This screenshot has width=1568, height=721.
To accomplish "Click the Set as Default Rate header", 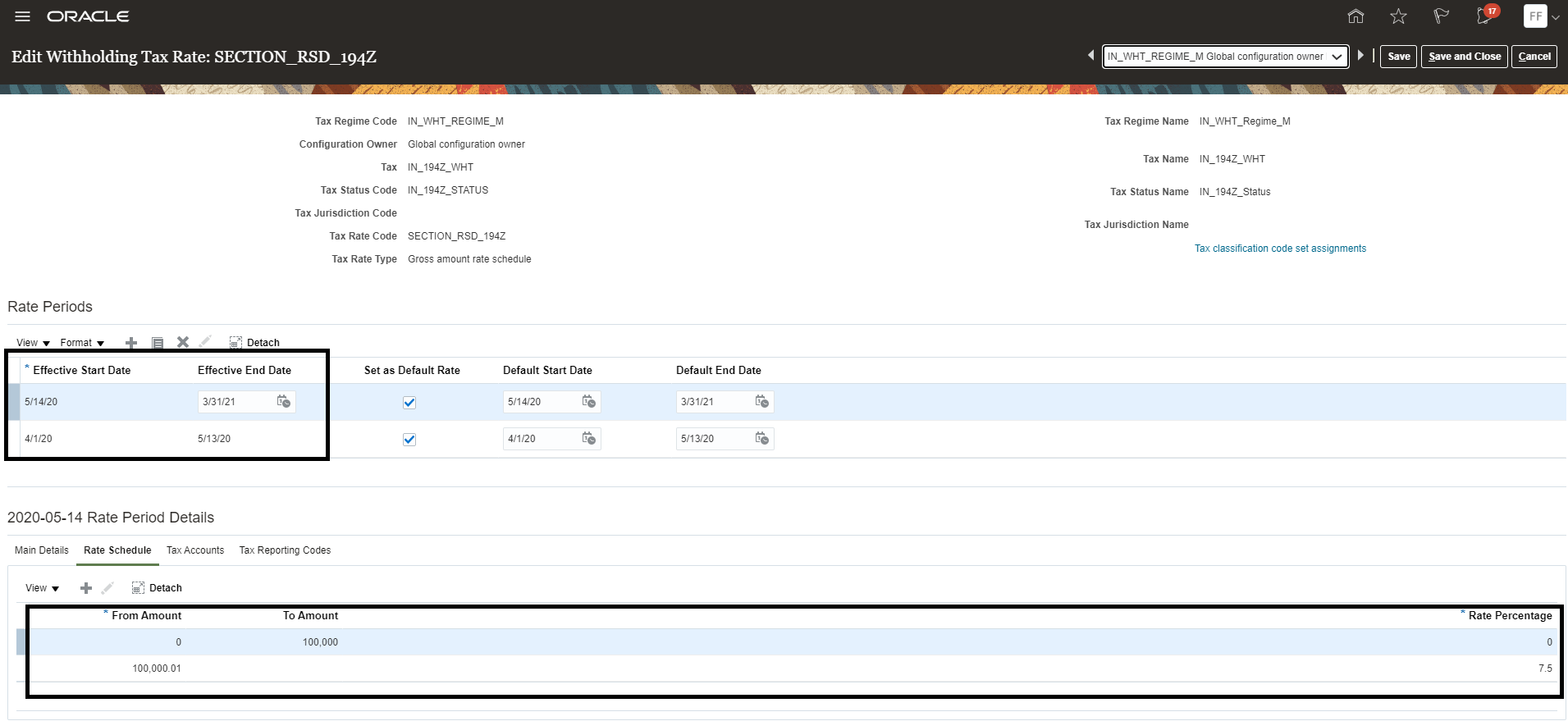I will click(x=412, y=371).
